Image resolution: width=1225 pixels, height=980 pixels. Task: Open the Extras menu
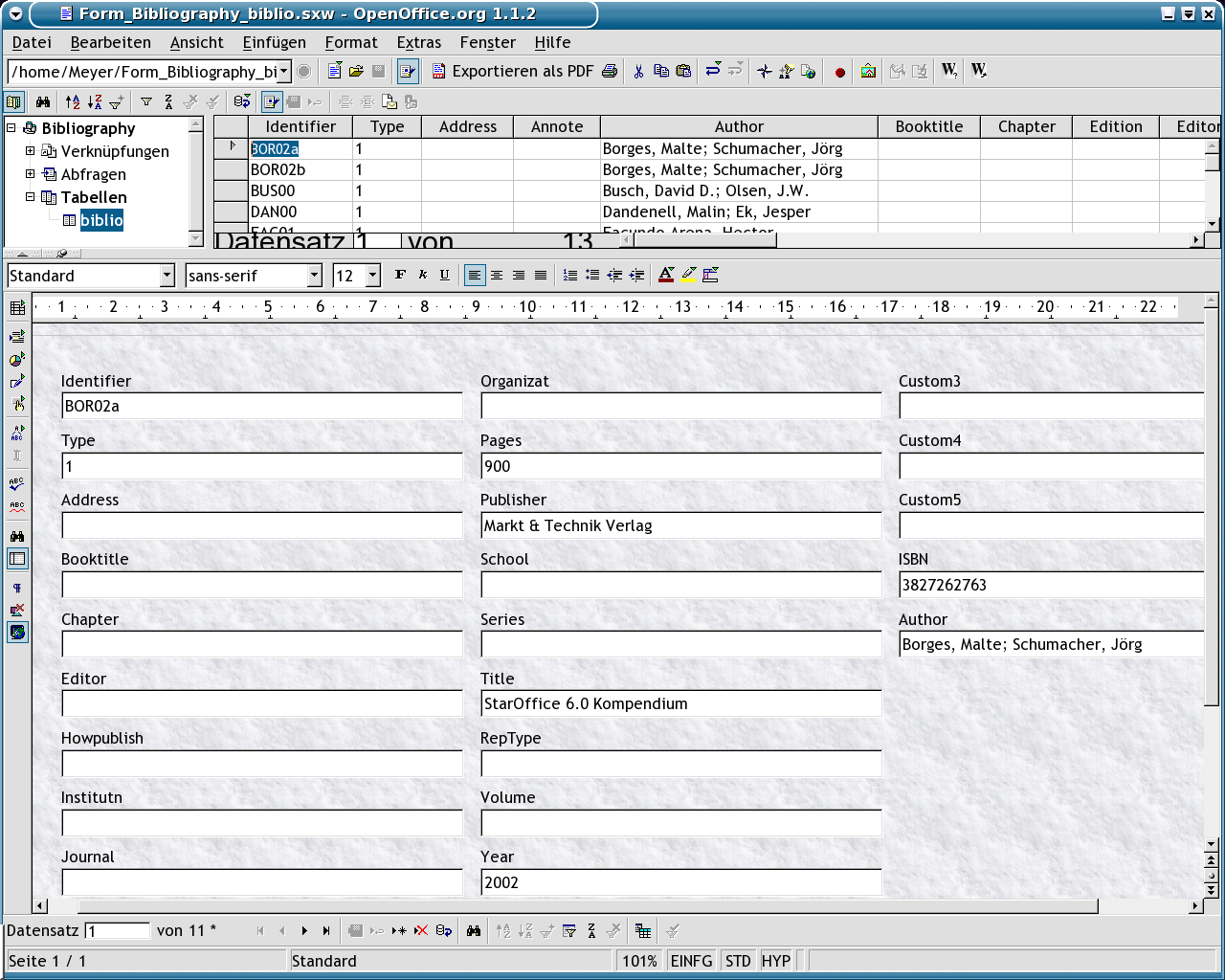[418, 42]
